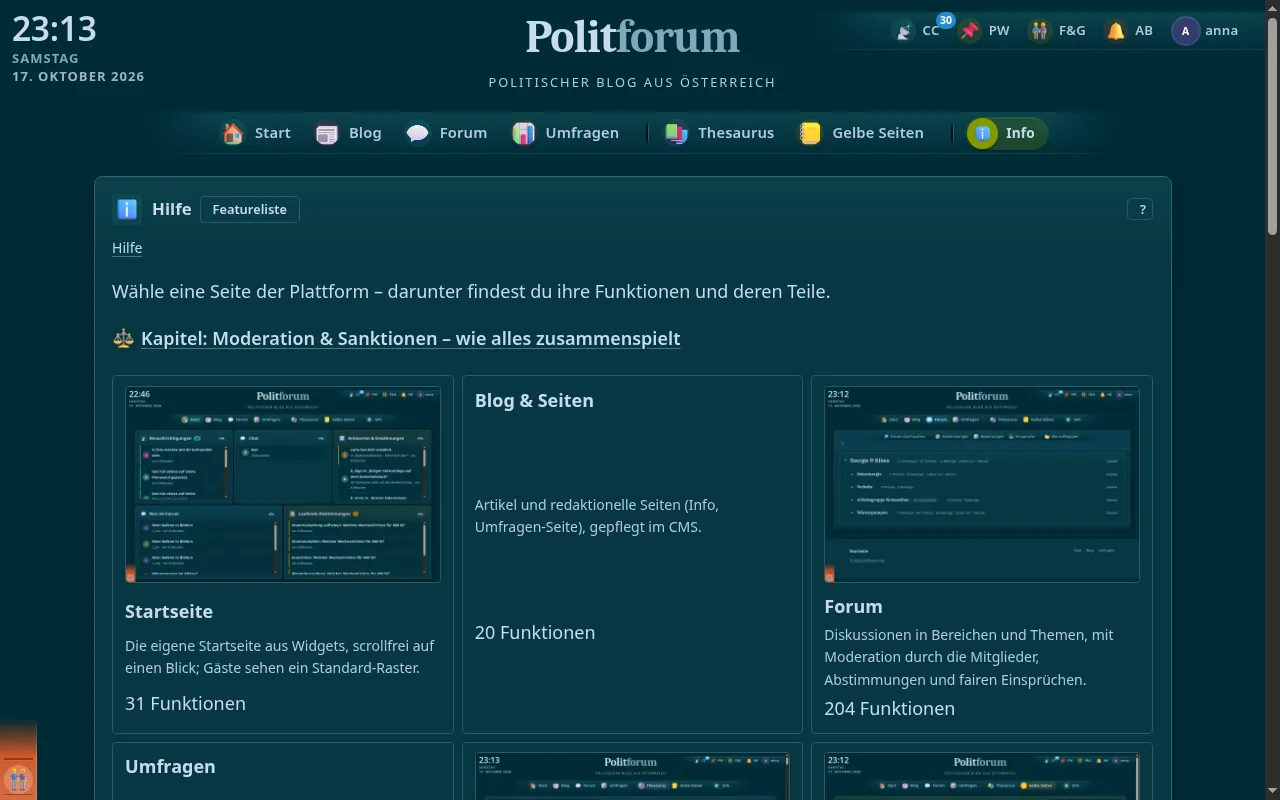Click the question mark help button
The width and height of the screenshot is (1280, 800).
1140,209
